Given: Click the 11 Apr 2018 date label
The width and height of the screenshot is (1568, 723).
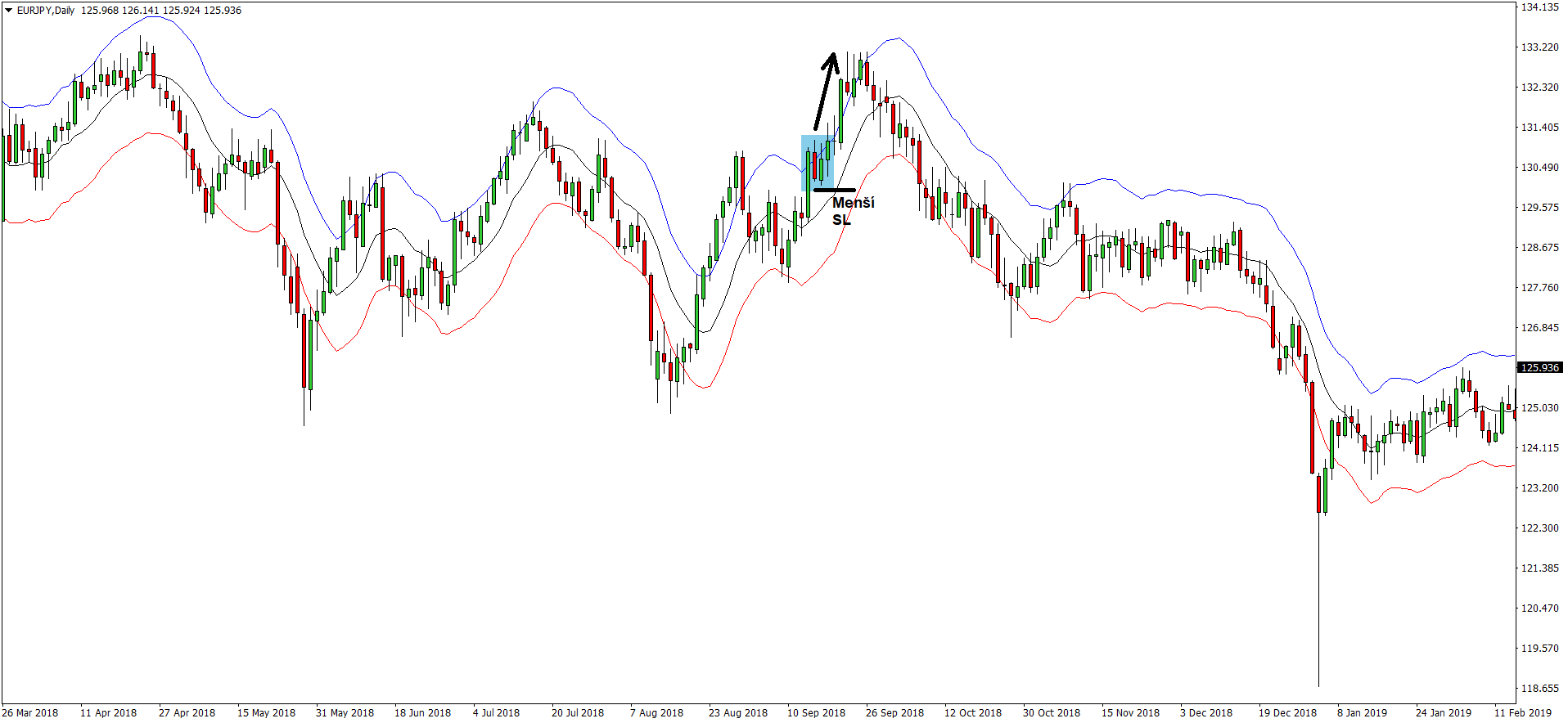Looking at the screenshot, I should 108,713.
